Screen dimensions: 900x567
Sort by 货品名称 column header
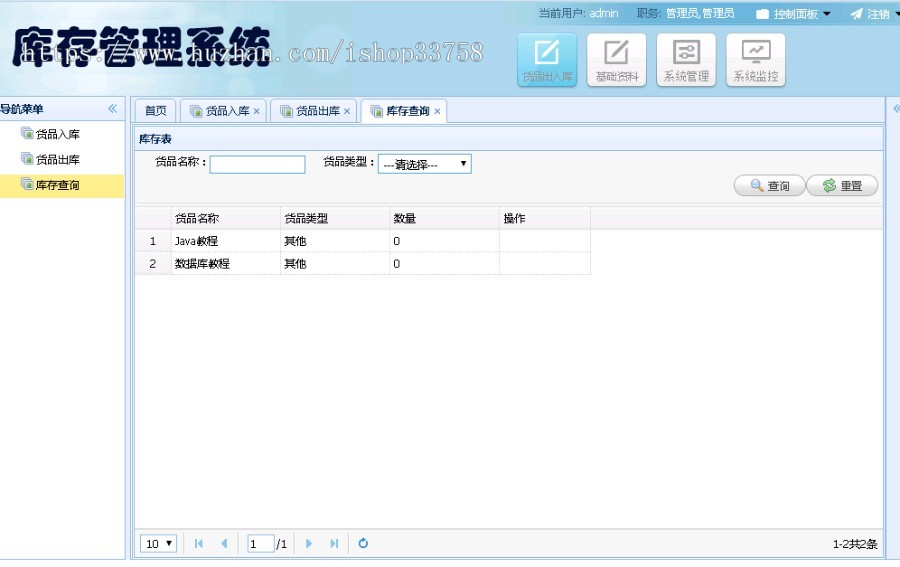pos(226,218)
